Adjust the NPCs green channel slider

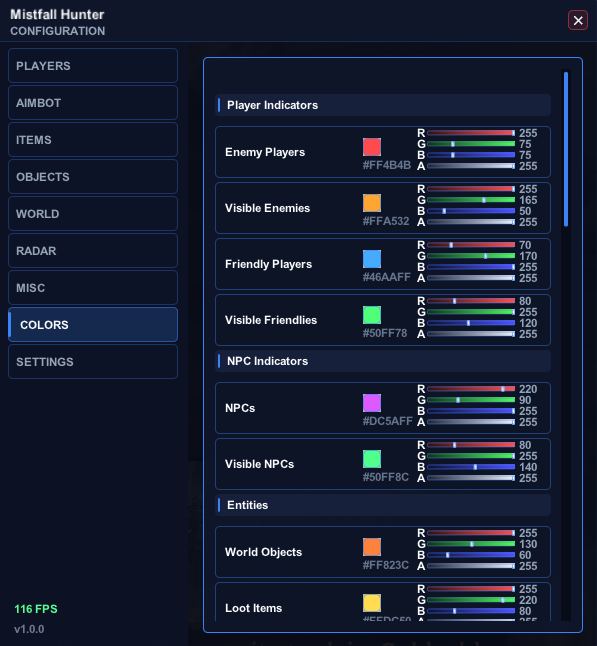click(471, 400)
